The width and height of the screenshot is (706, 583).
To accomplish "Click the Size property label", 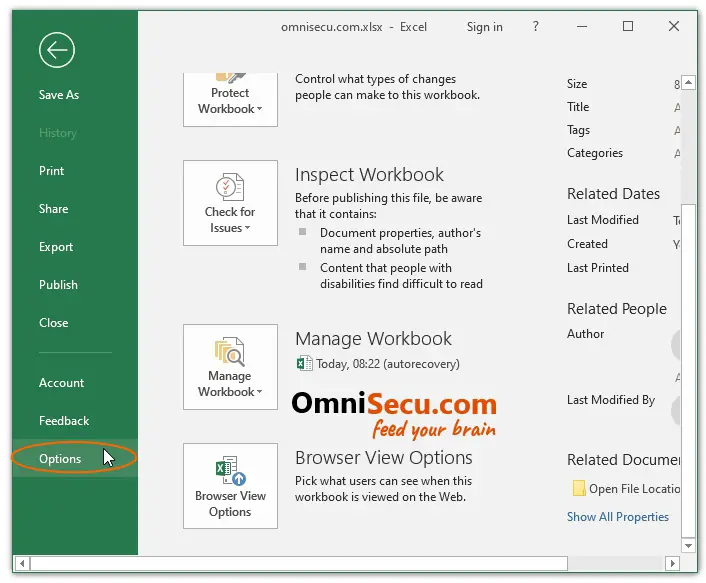I will point(577,84).
